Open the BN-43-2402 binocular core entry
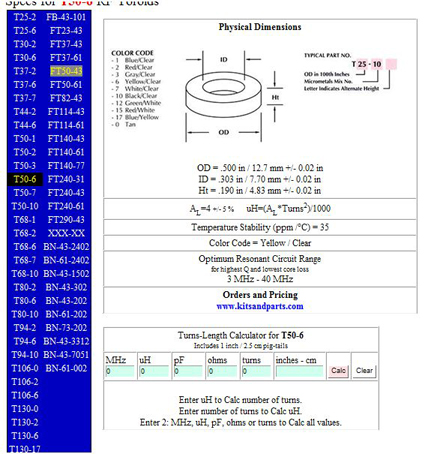The image size is (440, 454). click(x=66, y=247)
